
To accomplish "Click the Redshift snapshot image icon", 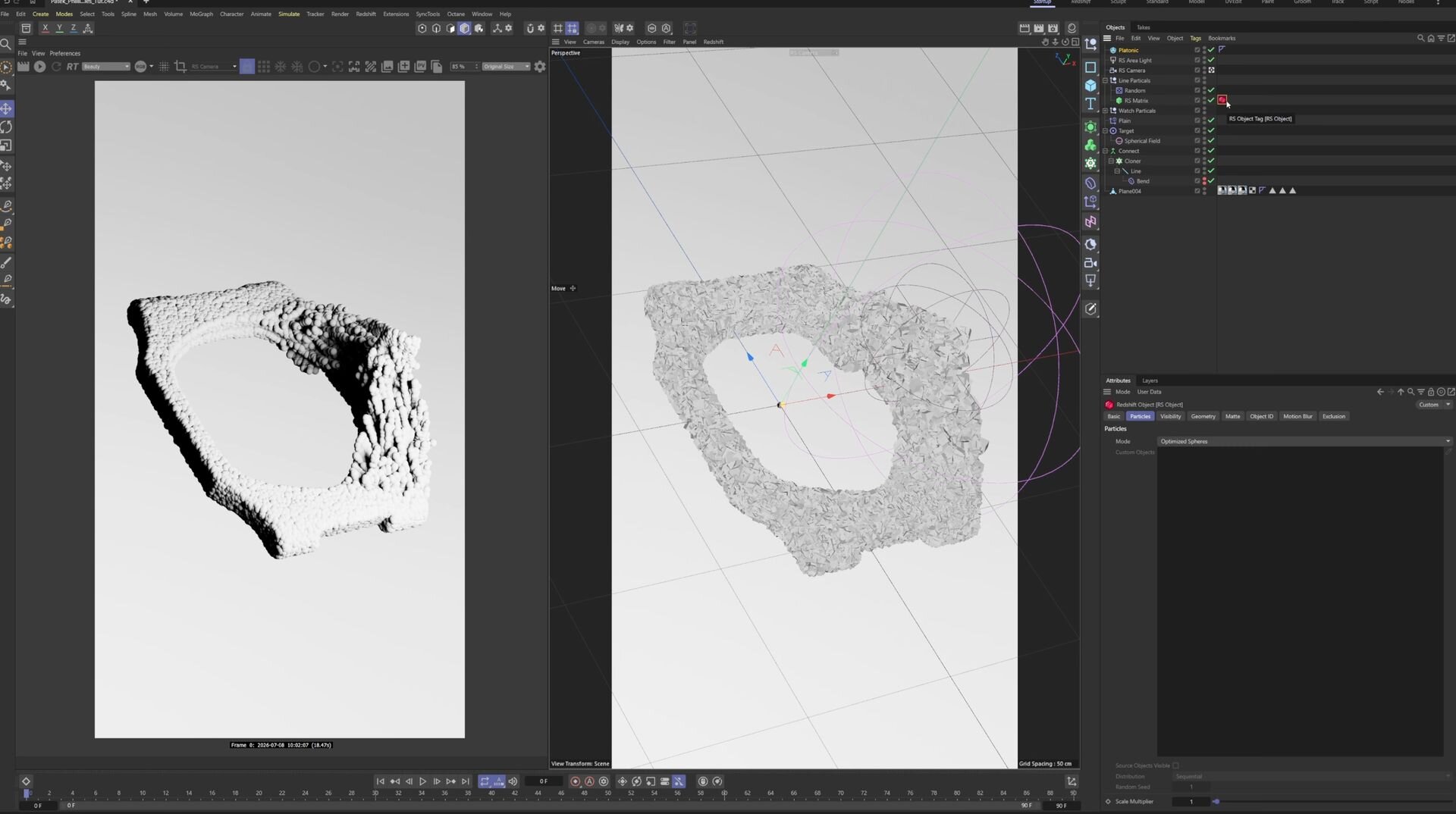I will pos(387,67).
